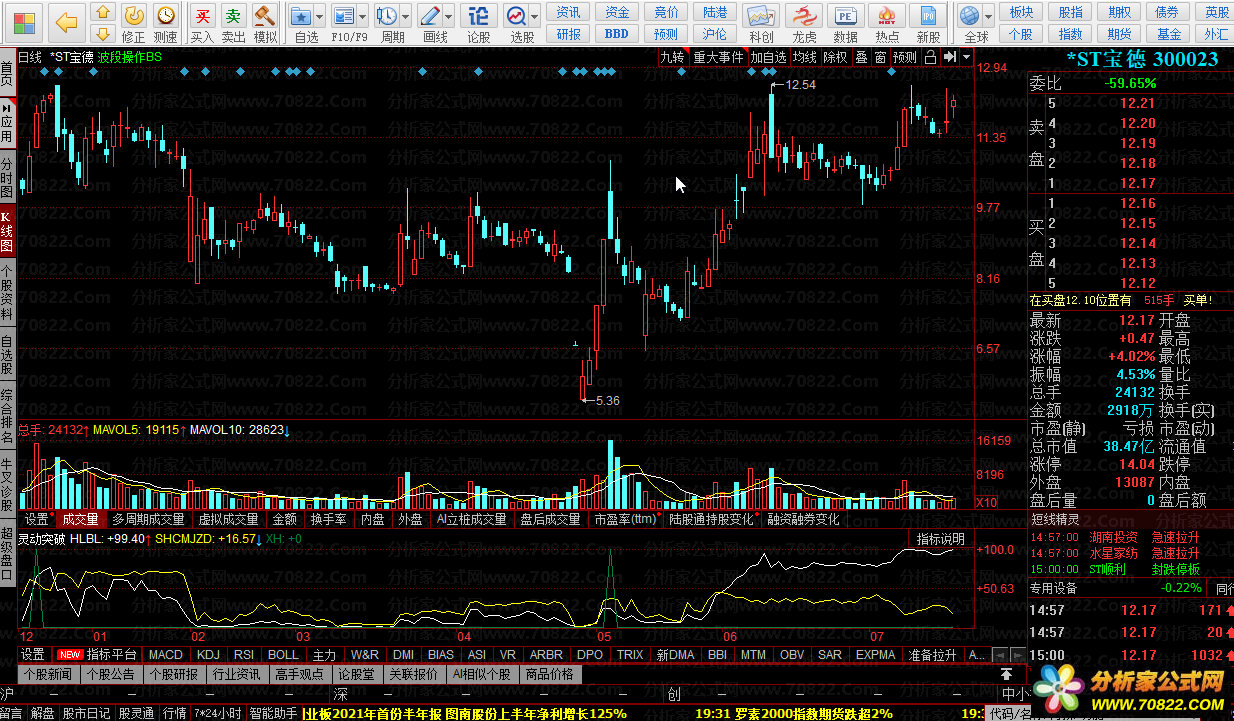The width and height of the screenshot is (1234, 721).
Task: Click the 5.36 low price label
Action: pos(607,400)
